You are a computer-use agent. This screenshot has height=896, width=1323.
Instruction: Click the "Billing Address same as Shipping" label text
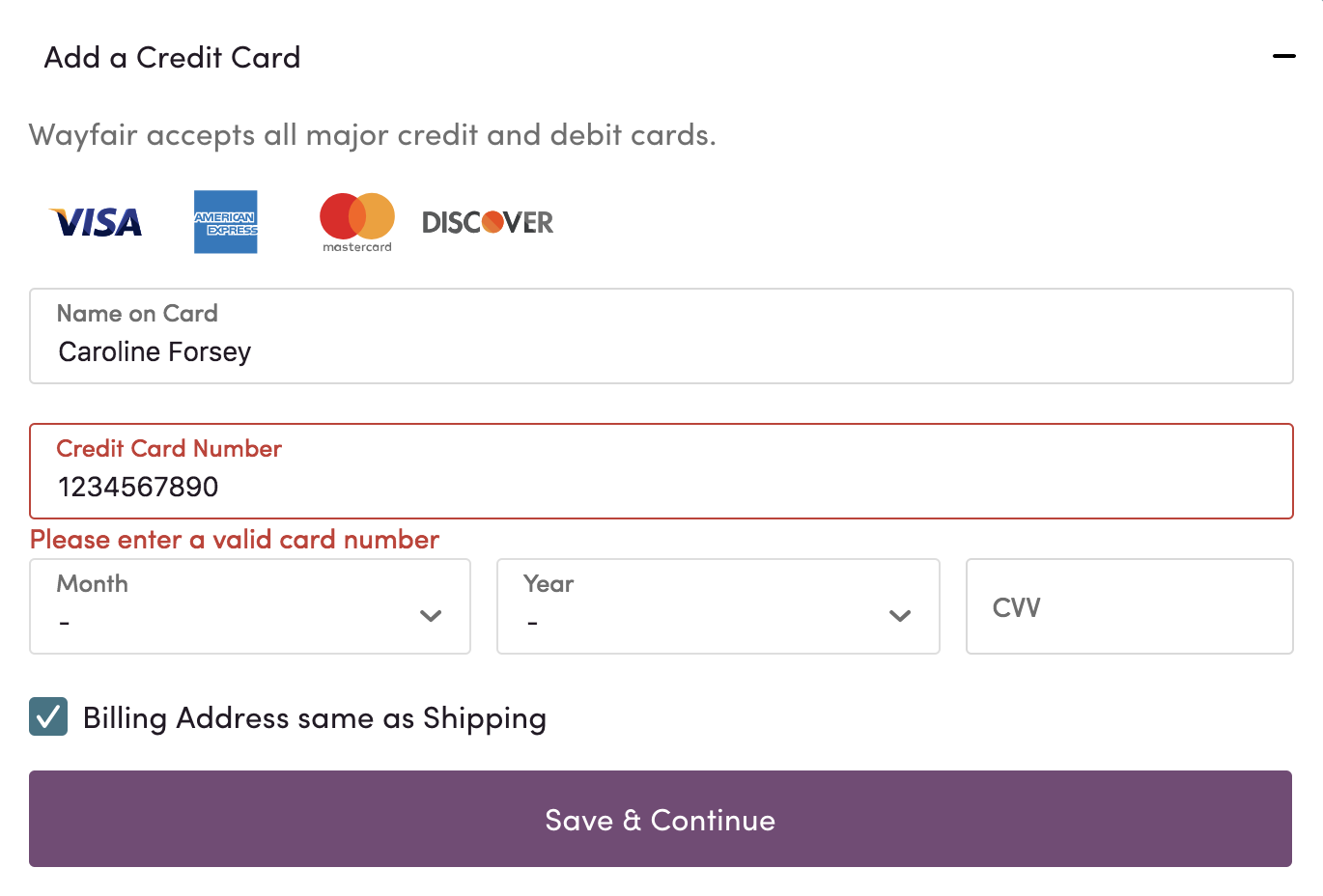click(315, 718)
